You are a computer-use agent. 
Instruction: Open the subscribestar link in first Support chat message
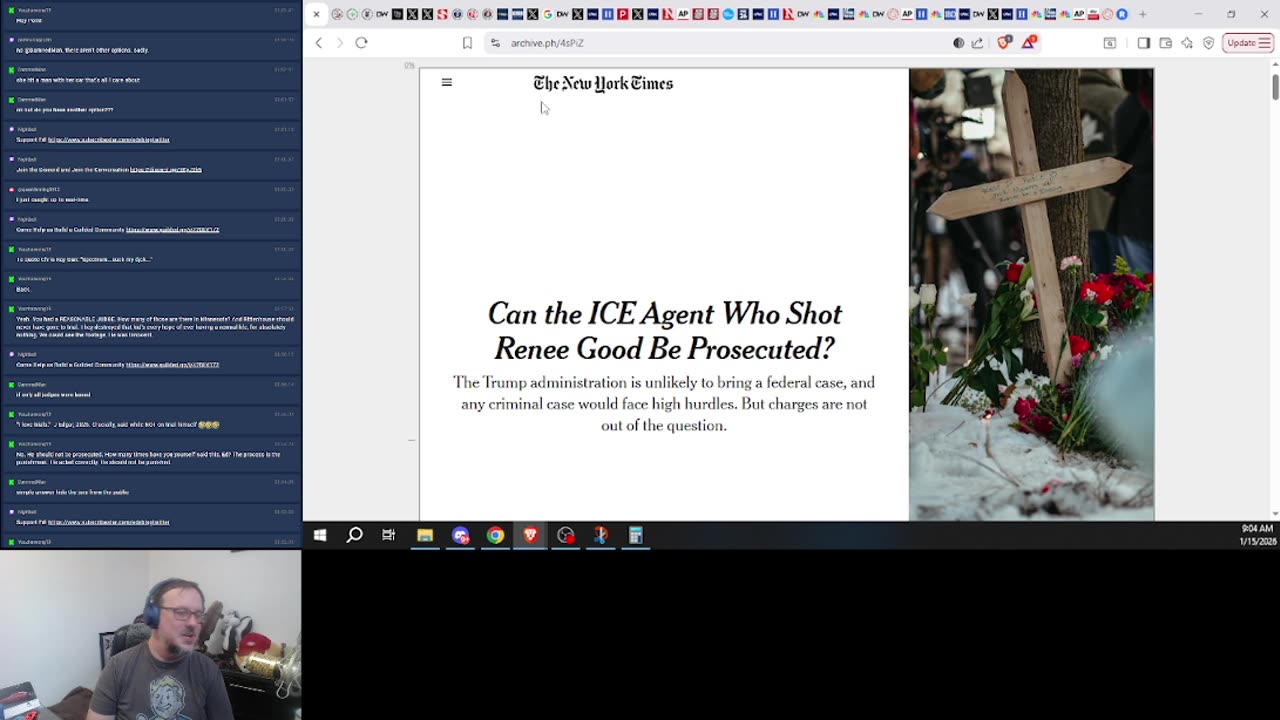click(x=108, y=140)
